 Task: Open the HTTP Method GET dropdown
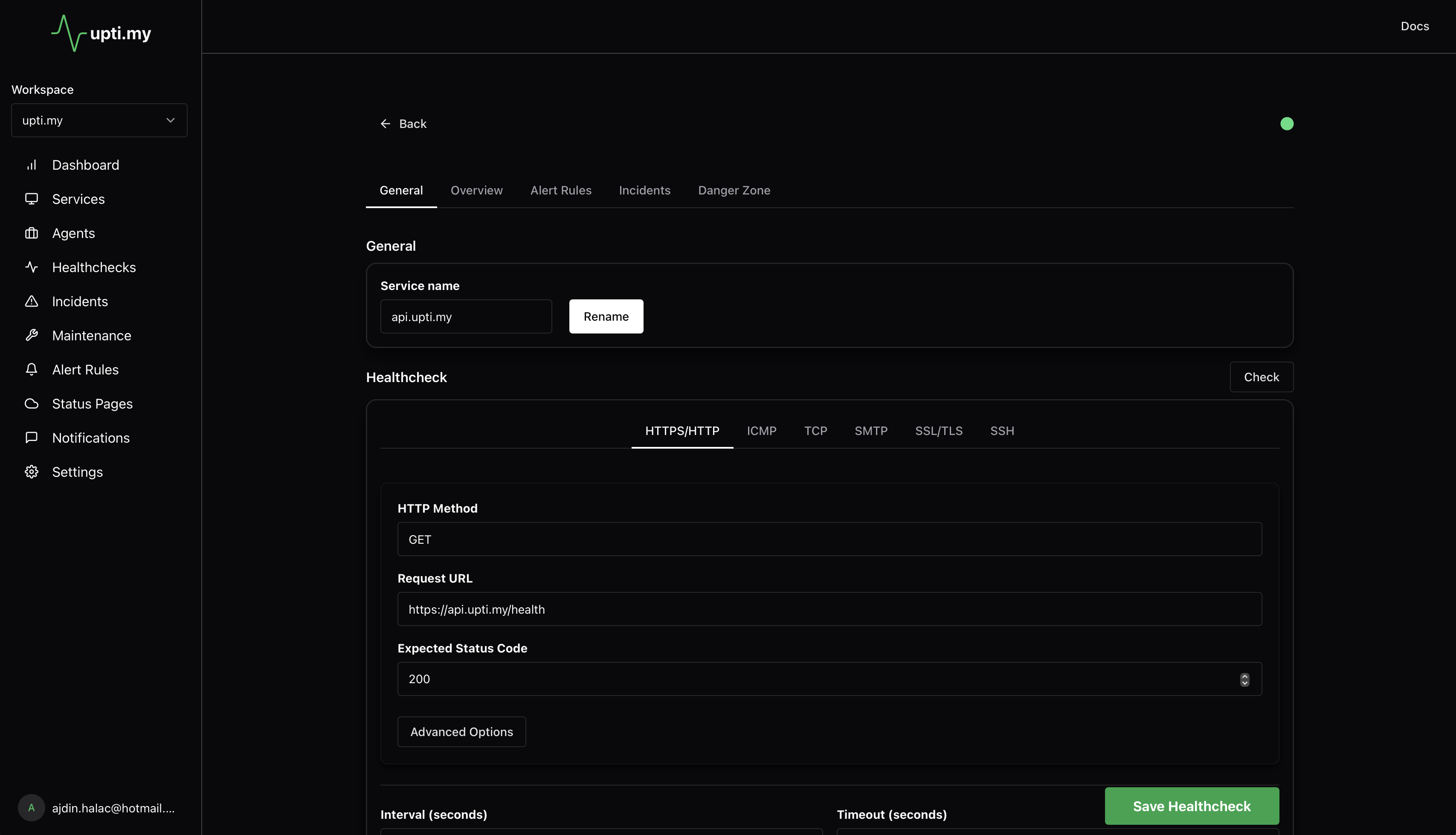point(829,539)
